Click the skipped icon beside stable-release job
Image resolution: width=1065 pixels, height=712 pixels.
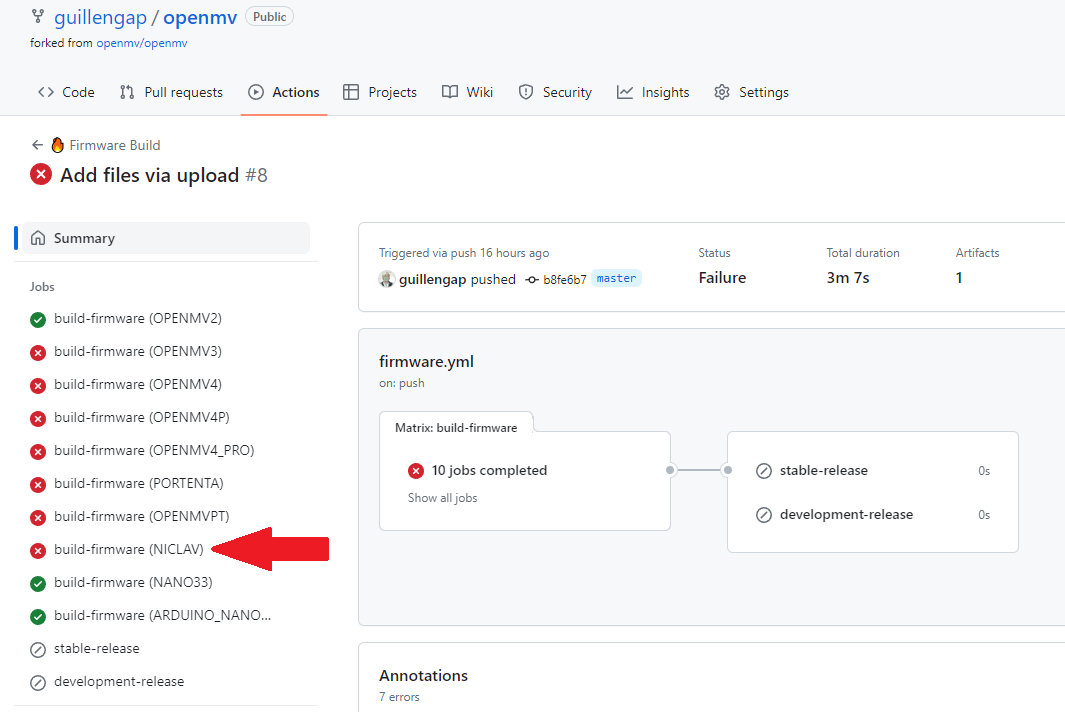click(x=38, y=649)
